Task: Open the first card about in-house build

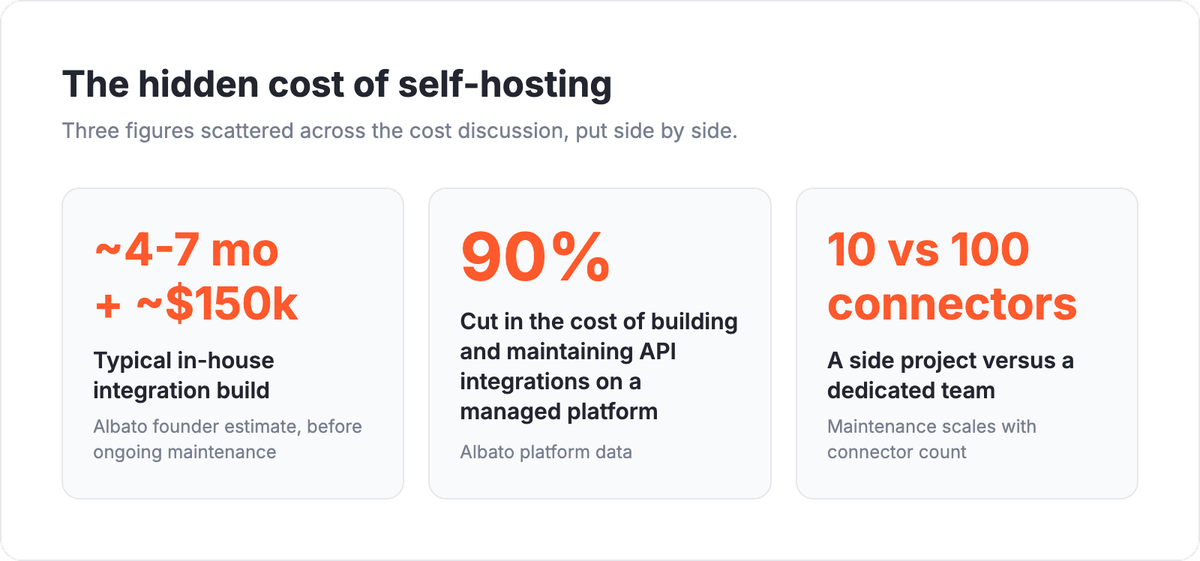Action: (x=233, y=343)
